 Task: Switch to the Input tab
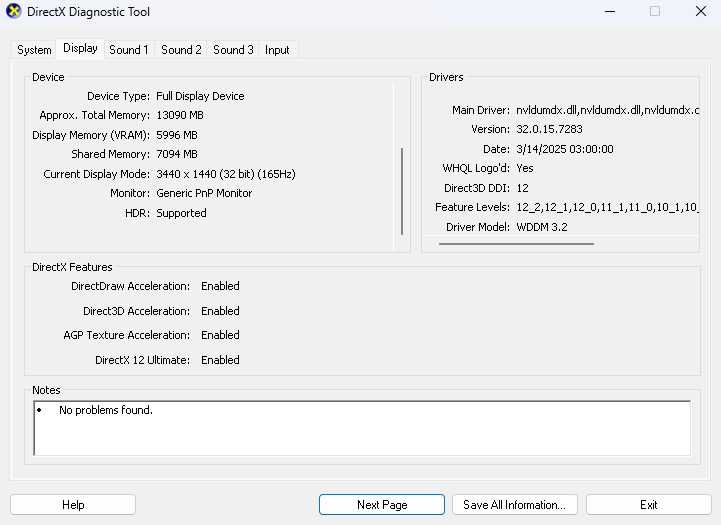277,50
